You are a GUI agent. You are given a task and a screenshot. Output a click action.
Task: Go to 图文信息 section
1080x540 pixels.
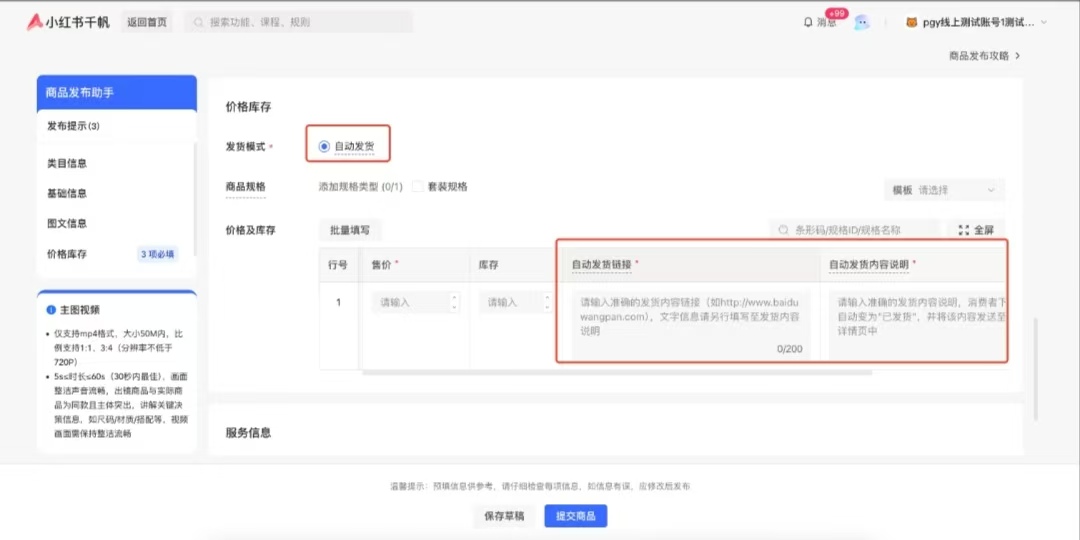point(67,224)
